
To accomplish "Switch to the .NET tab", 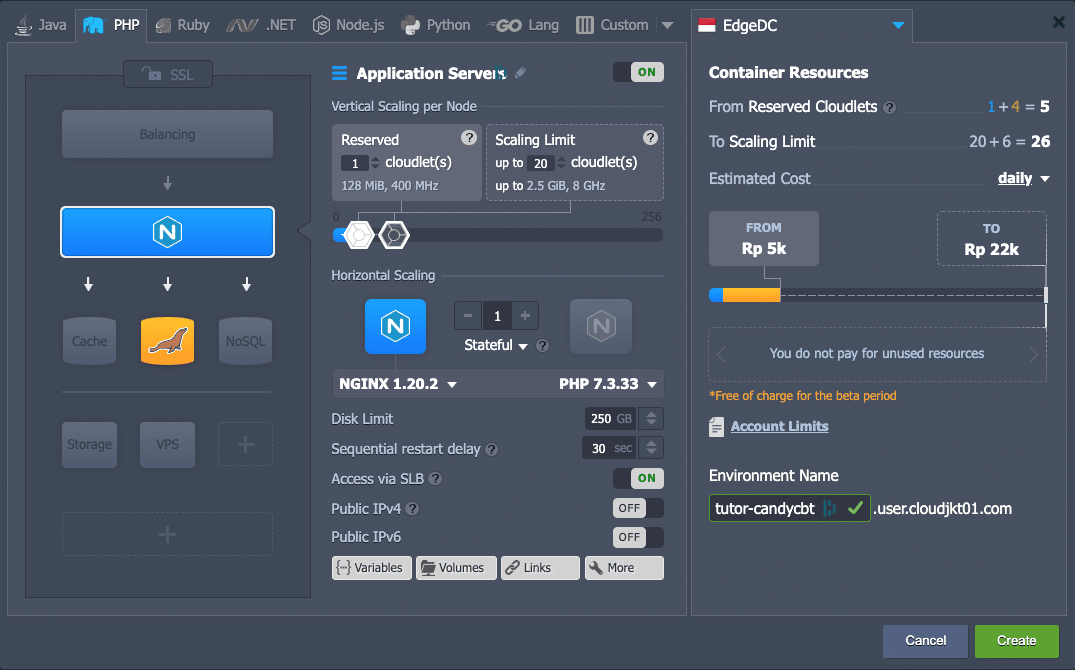I will [261, 25].
